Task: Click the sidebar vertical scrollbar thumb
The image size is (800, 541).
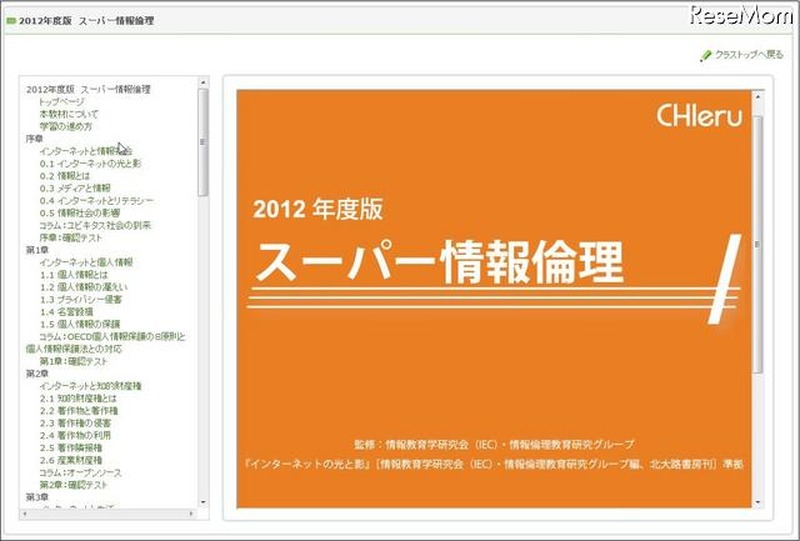Action: pyautogui.click(x=203, y=140)
